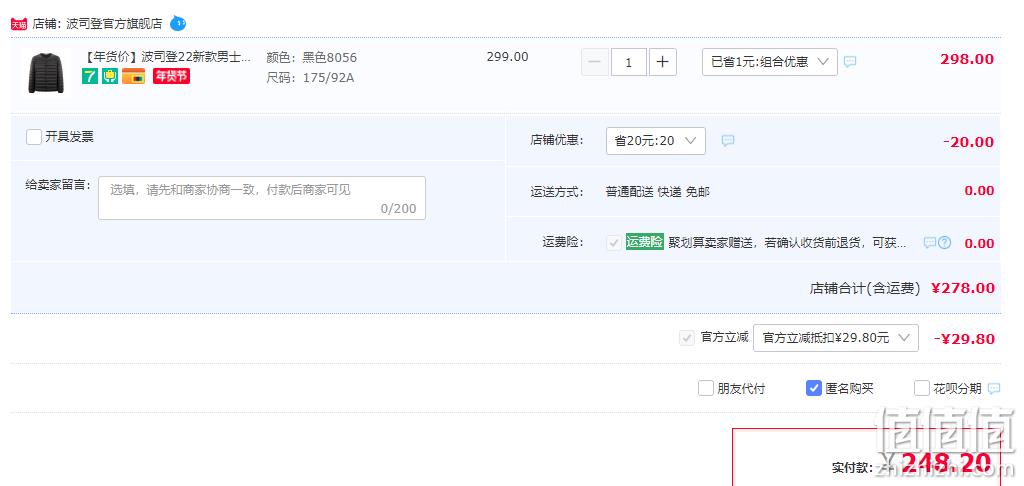This screenshot has width=1024, height=486.
Task: Click the store name 波司登官方旗舰店
Action: pos(114,24)
